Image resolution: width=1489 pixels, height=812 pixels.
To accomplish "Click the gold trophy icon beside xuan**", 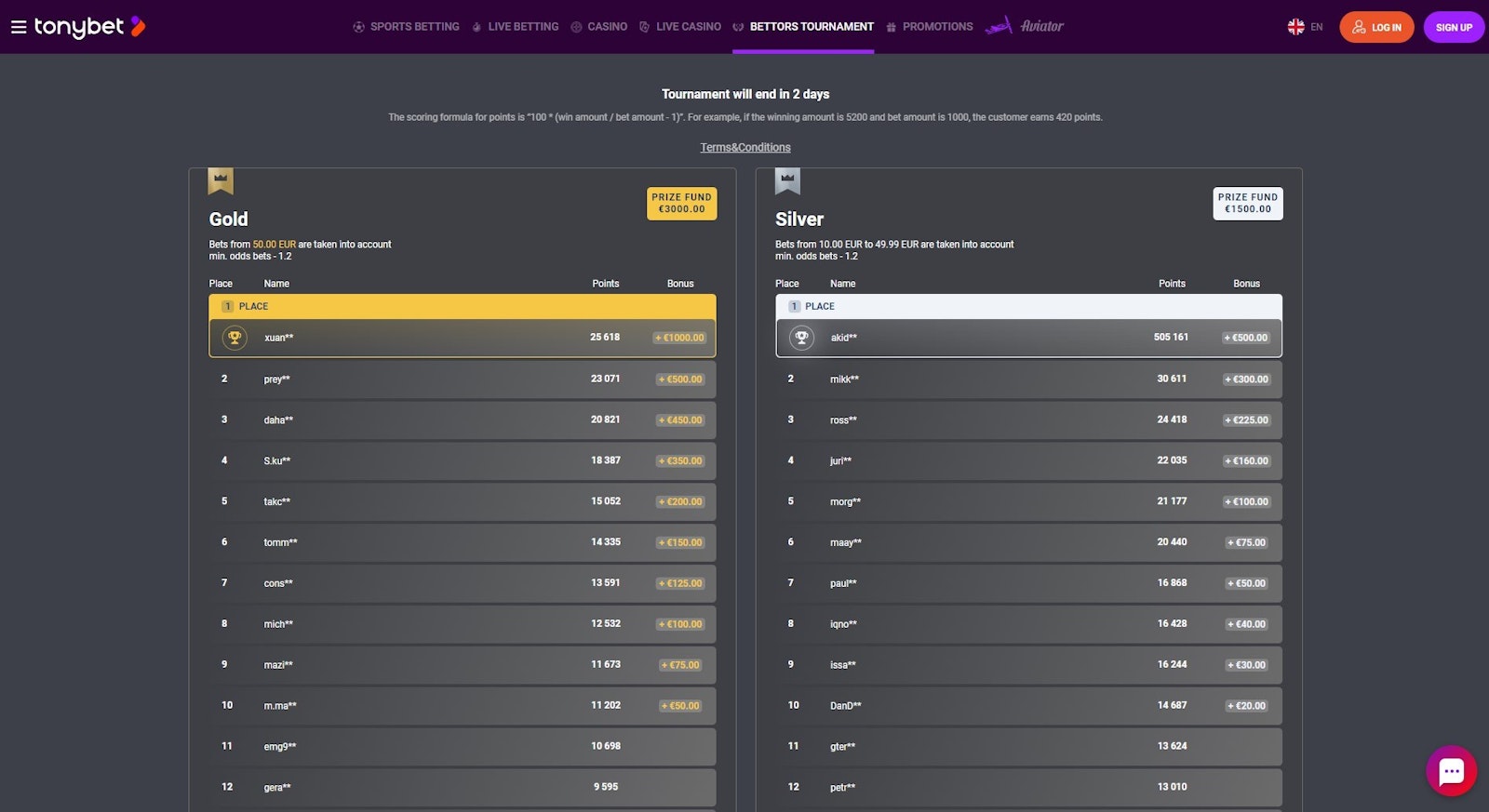I will tap(235, 338).
